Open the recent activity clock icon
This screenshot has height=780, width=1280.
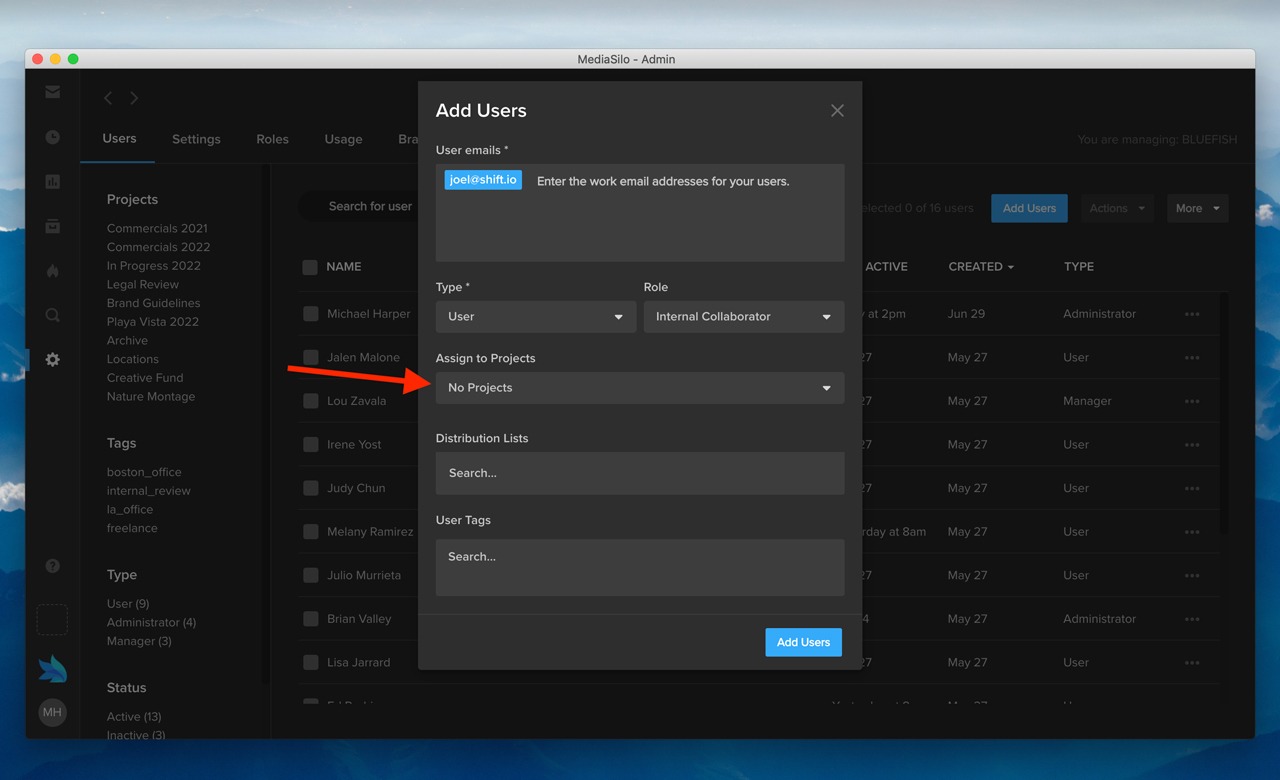pyautogui.click(x=52, y=137)
